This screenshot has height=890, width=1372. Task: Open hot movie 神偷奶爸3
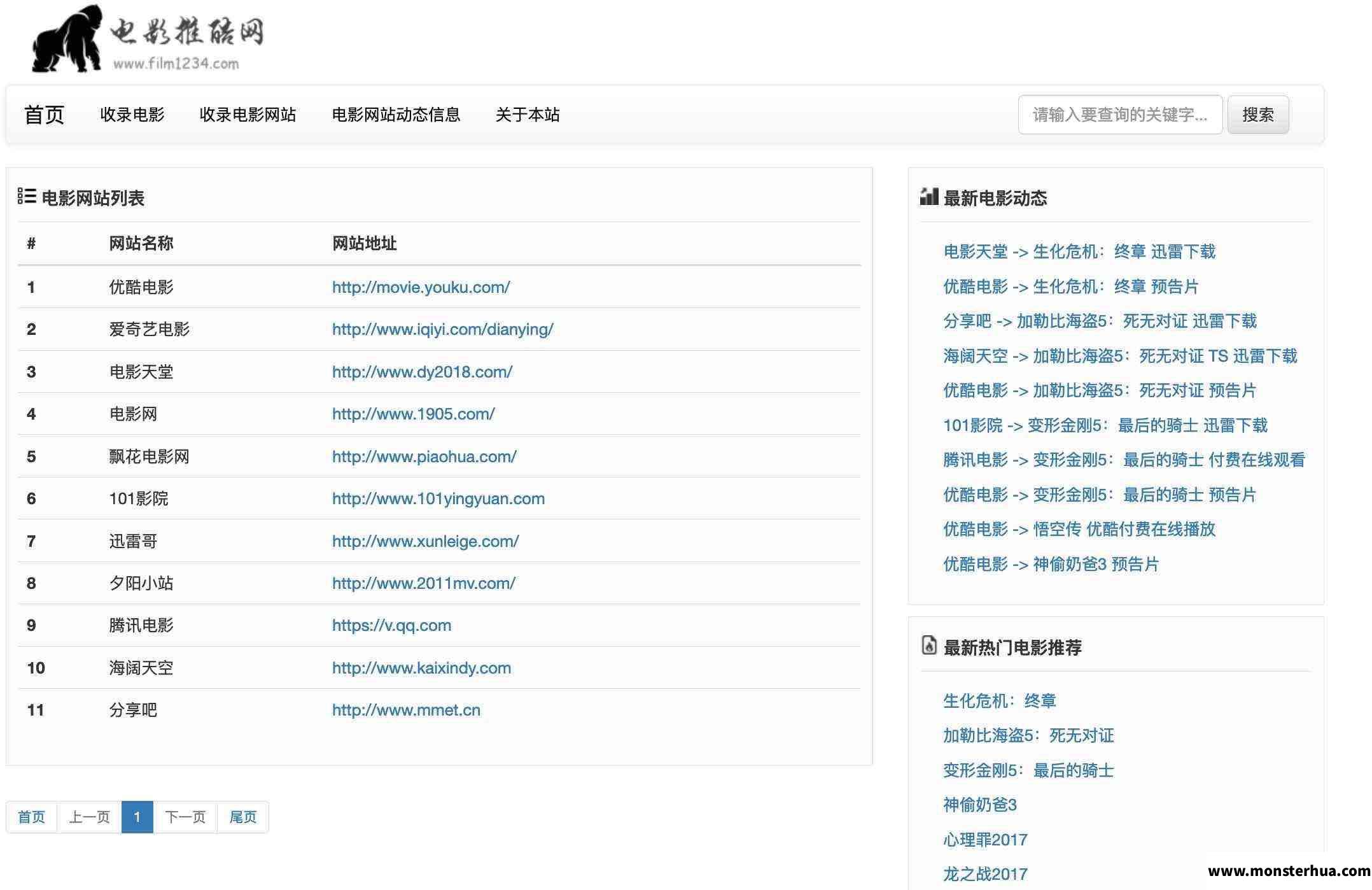tap(980, 805)
